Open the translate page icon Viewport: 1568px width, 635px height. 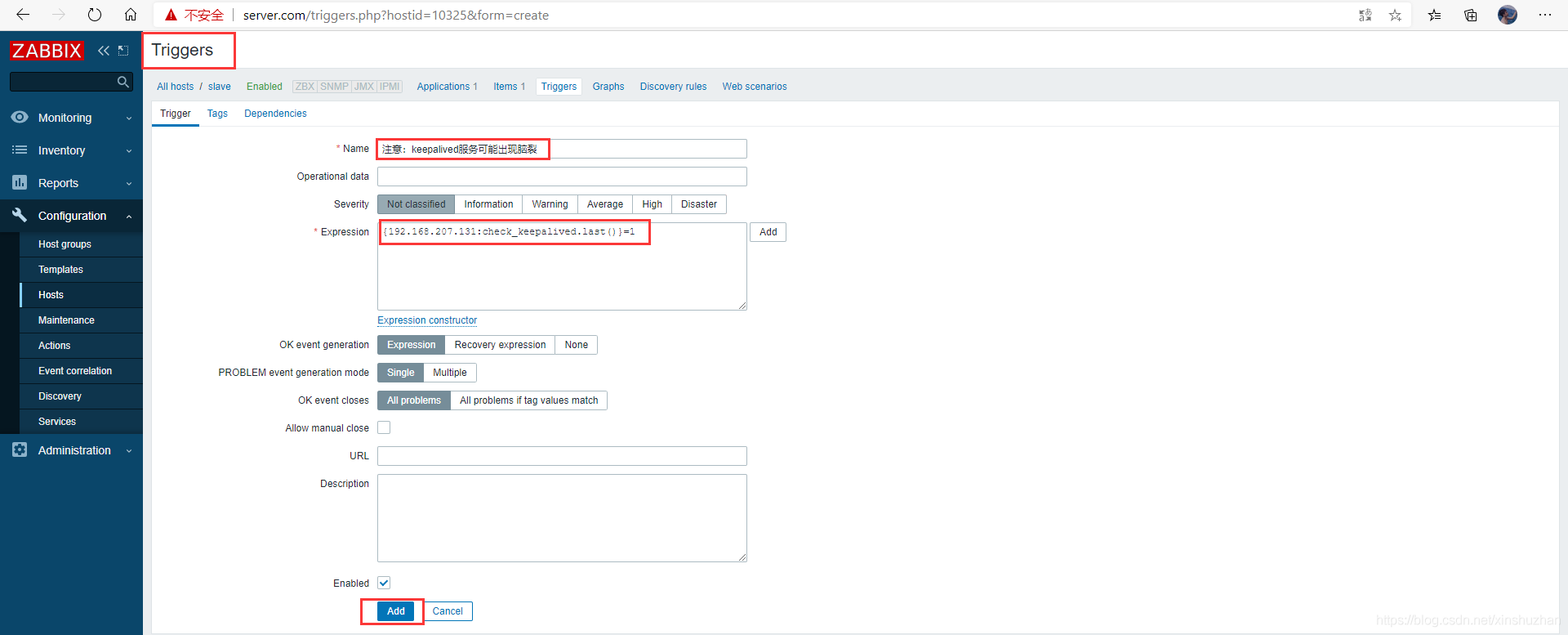(1365, 15)
